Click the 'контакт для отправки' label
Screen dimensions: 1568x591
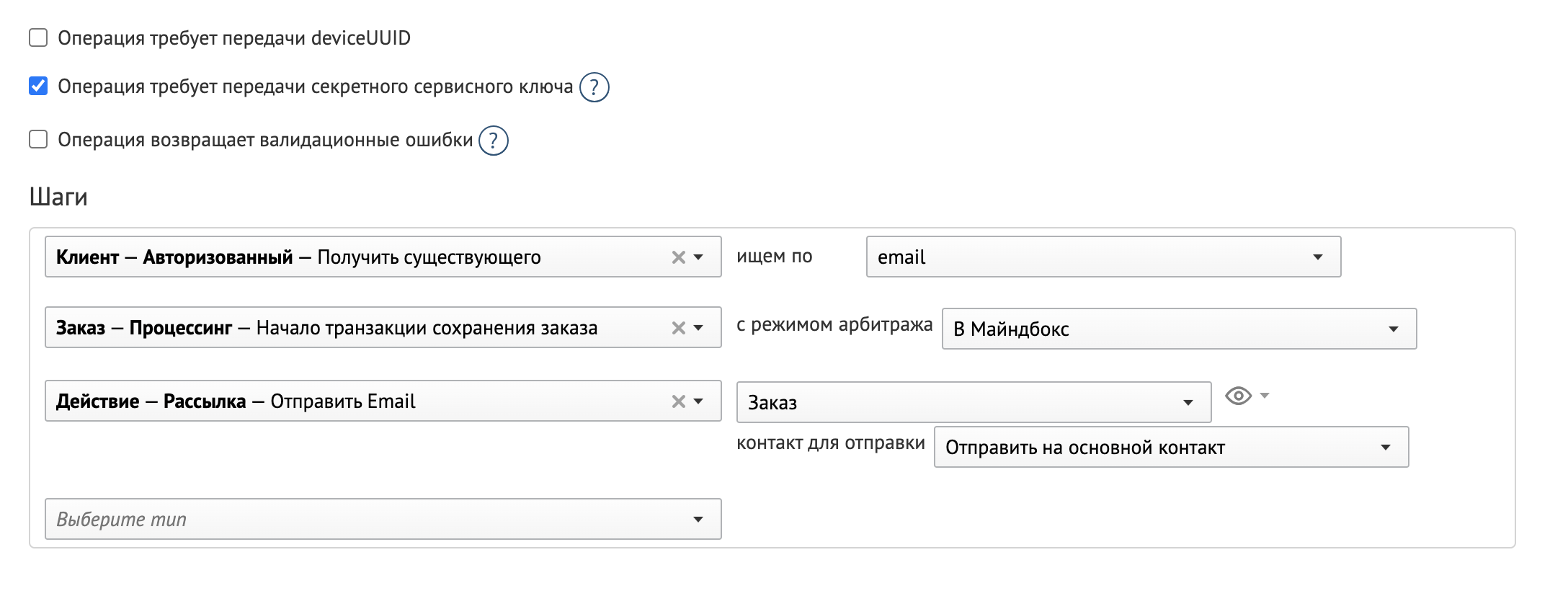[831, 443]
